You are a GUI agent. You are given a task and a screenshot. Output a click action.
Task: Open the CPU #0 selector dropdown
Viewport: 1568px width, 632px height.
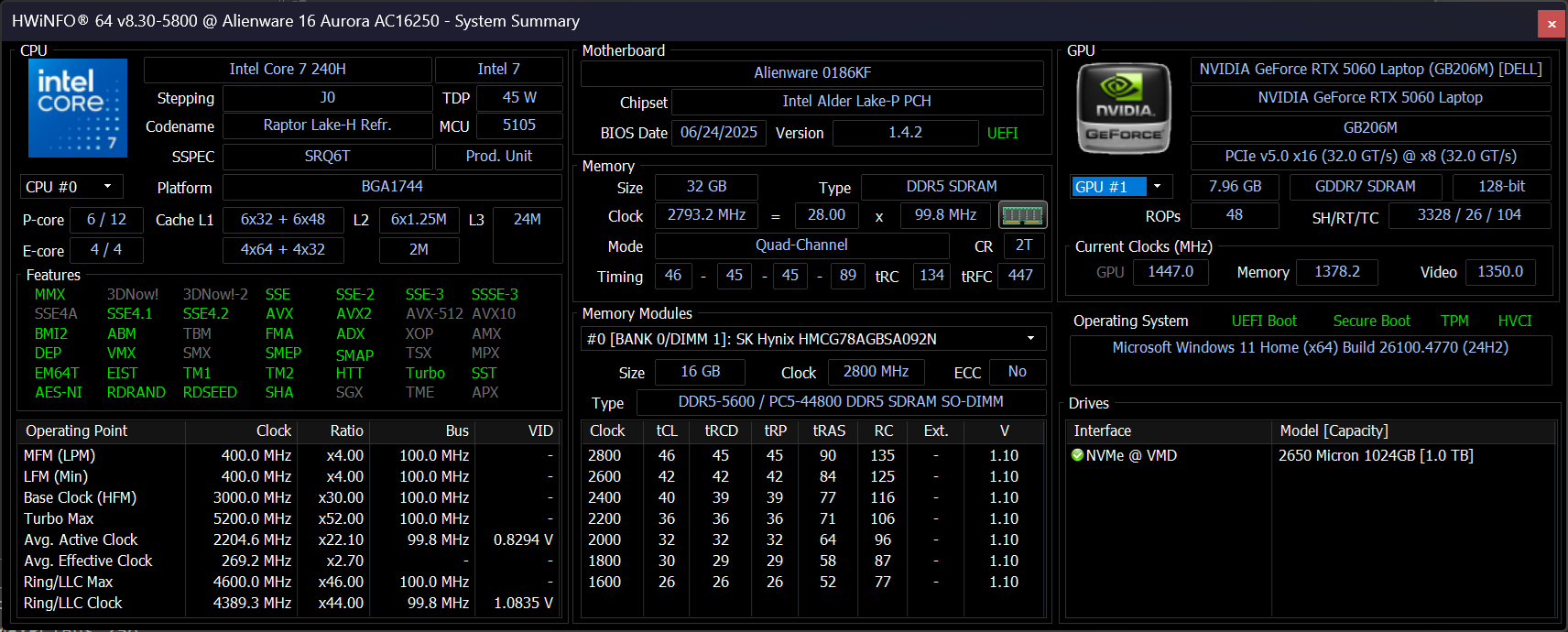(71, 187)
